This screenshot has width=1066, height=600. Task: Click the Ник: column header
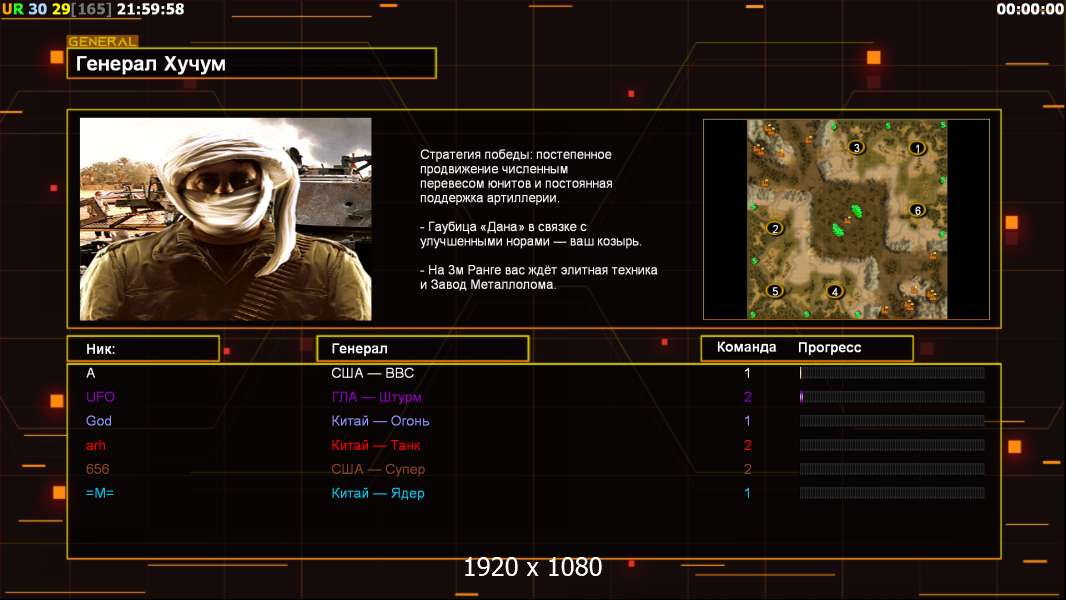pyautogui.click(x=143, y=349)
